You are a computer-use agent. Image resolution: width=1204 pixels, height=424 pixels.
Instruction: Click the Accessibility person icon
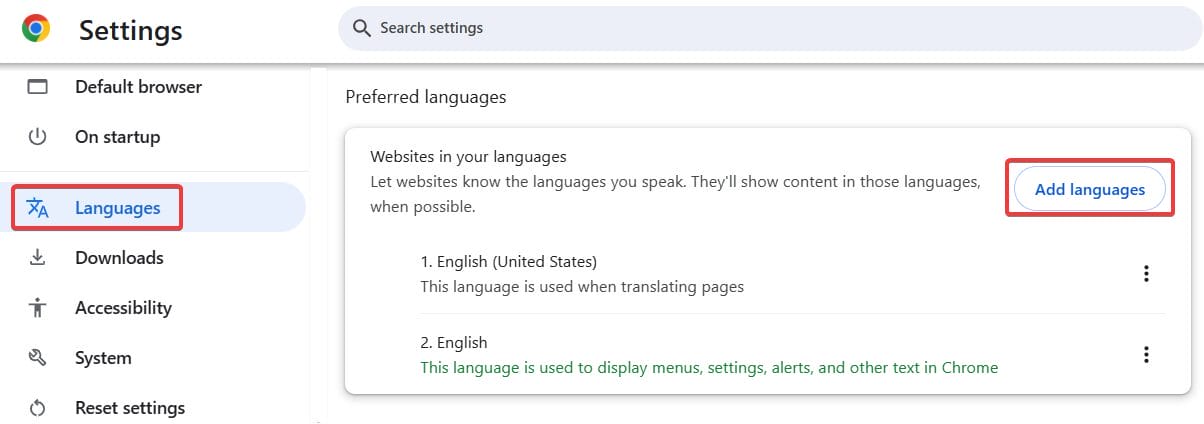coord(38,308)
